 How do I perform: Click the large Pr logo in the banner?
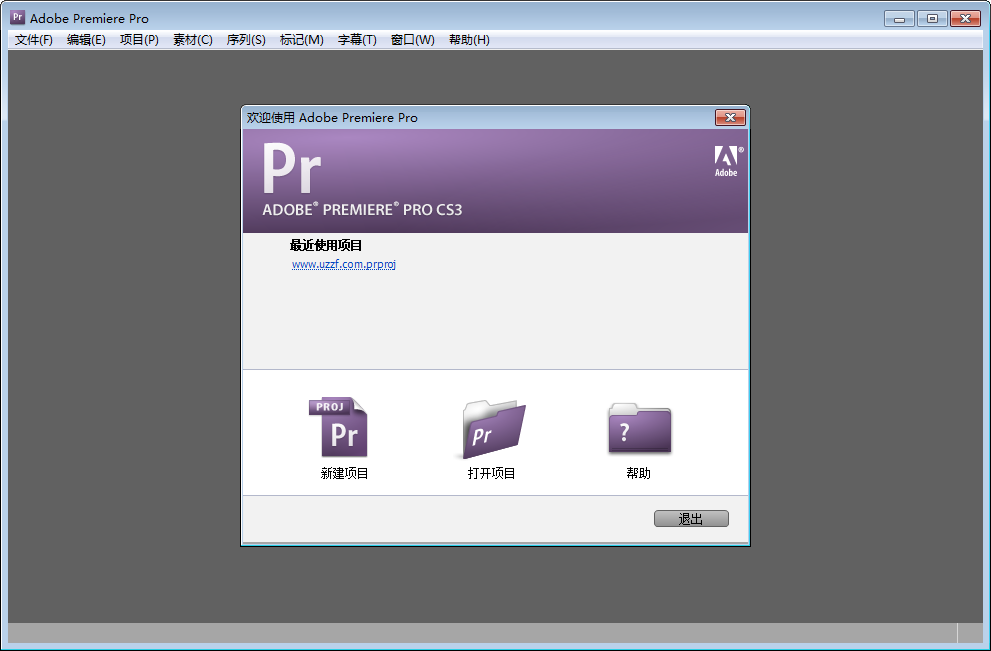tap(295, 169)
